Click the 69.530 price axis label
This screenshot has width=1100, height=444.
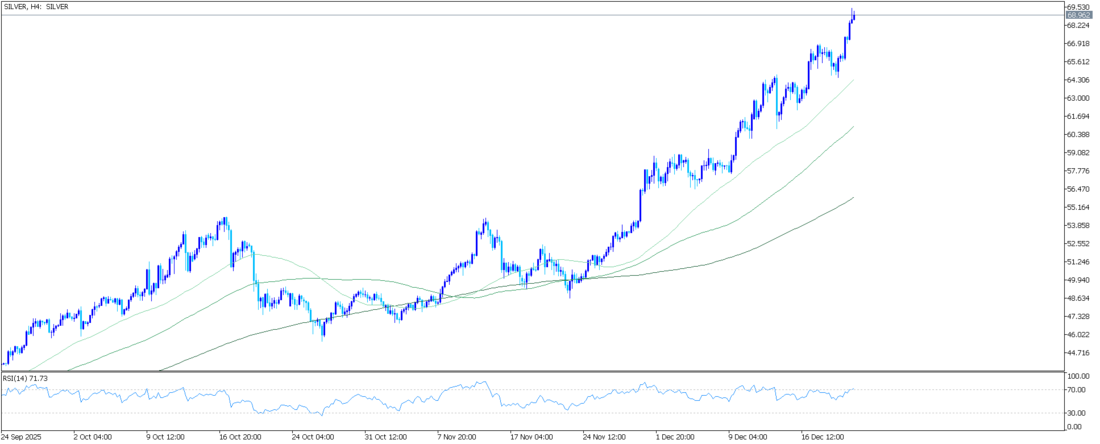[x=1077, y=7]
